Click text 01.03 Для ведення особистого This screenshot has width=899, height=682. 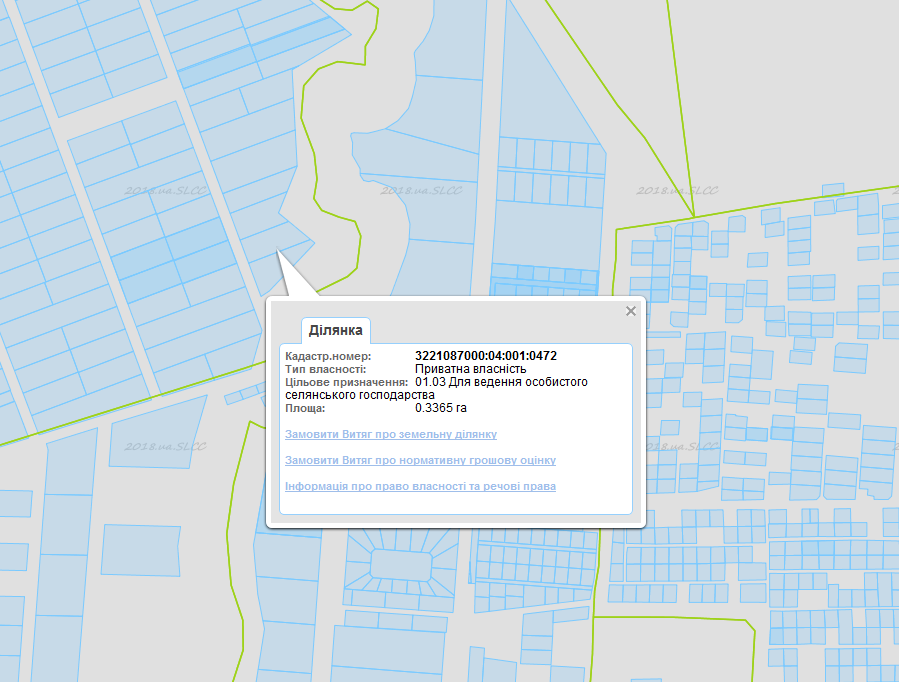tap(502, 382)
